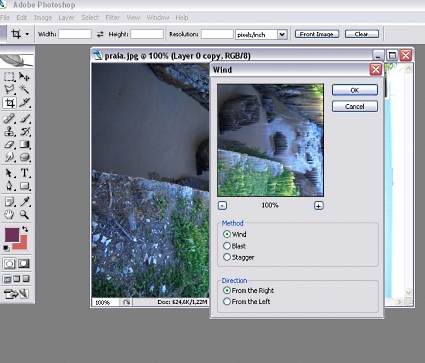Viewport: 425px width, 363px height.
Task: Open the Select menu
Action: [90, 18]
